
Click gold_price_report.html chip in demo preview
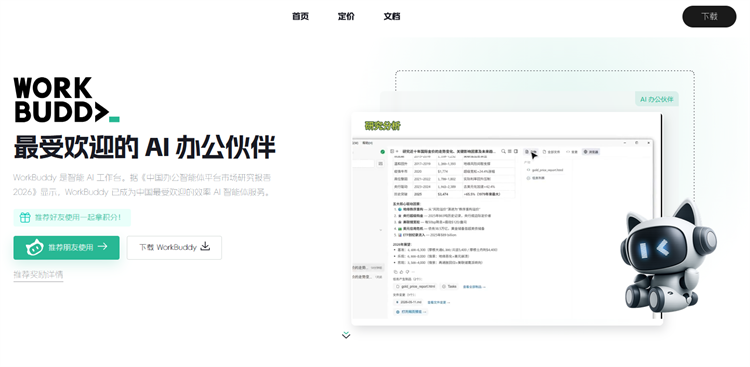[x=415, y=287]
